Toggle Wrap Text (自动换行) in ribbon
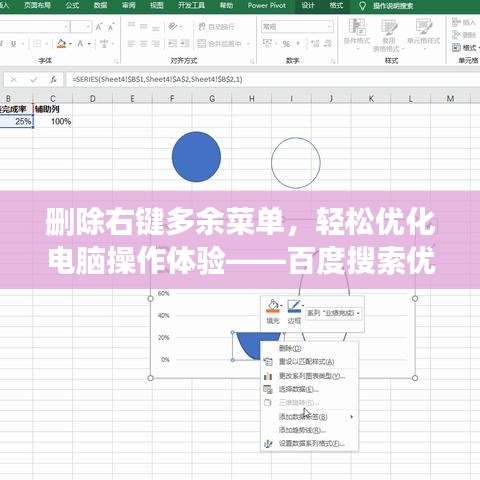This screenshot has height=480, width=480. pos(217,26)
